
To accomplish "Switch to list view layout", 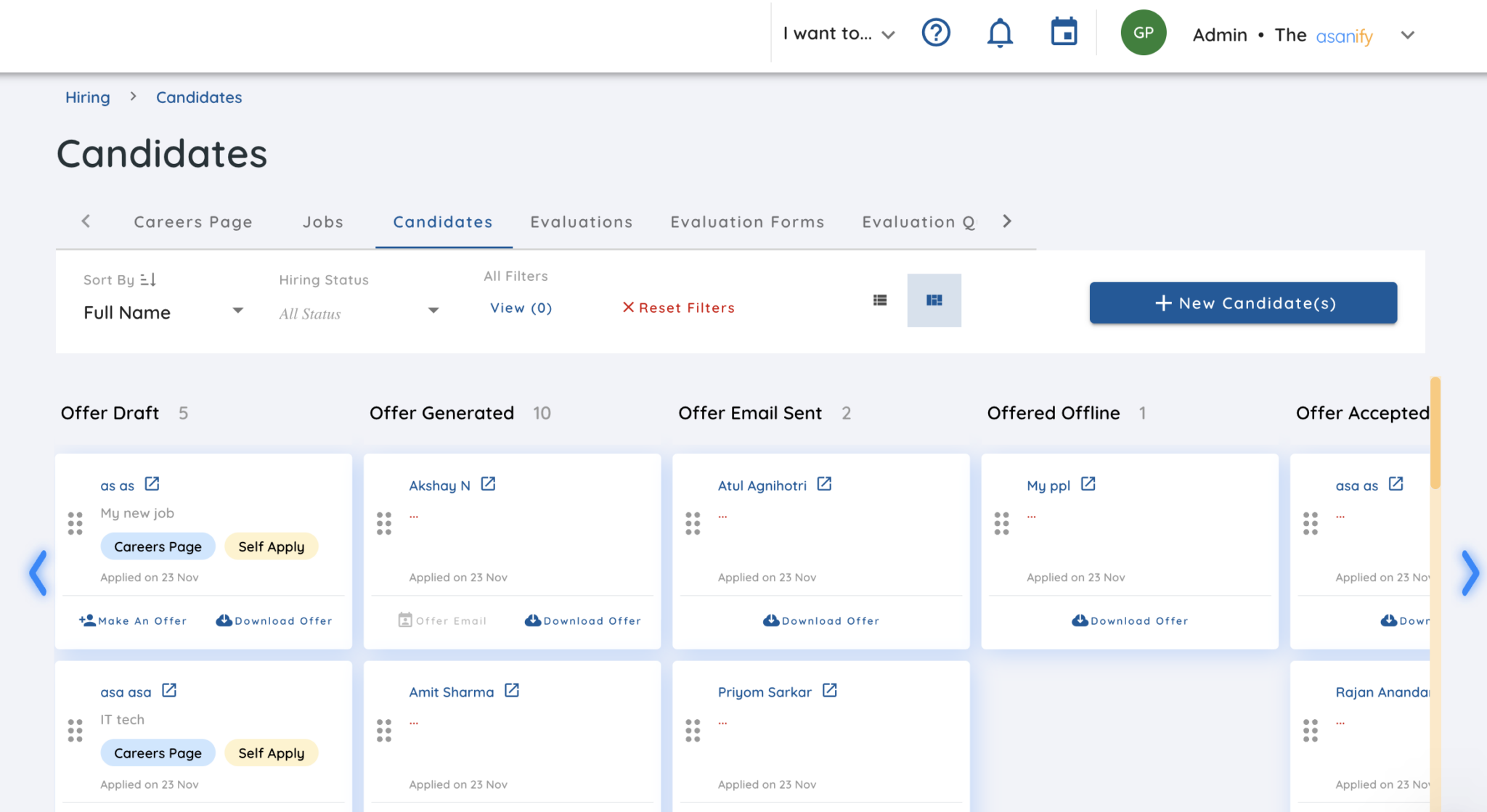I will pos(879,300).
